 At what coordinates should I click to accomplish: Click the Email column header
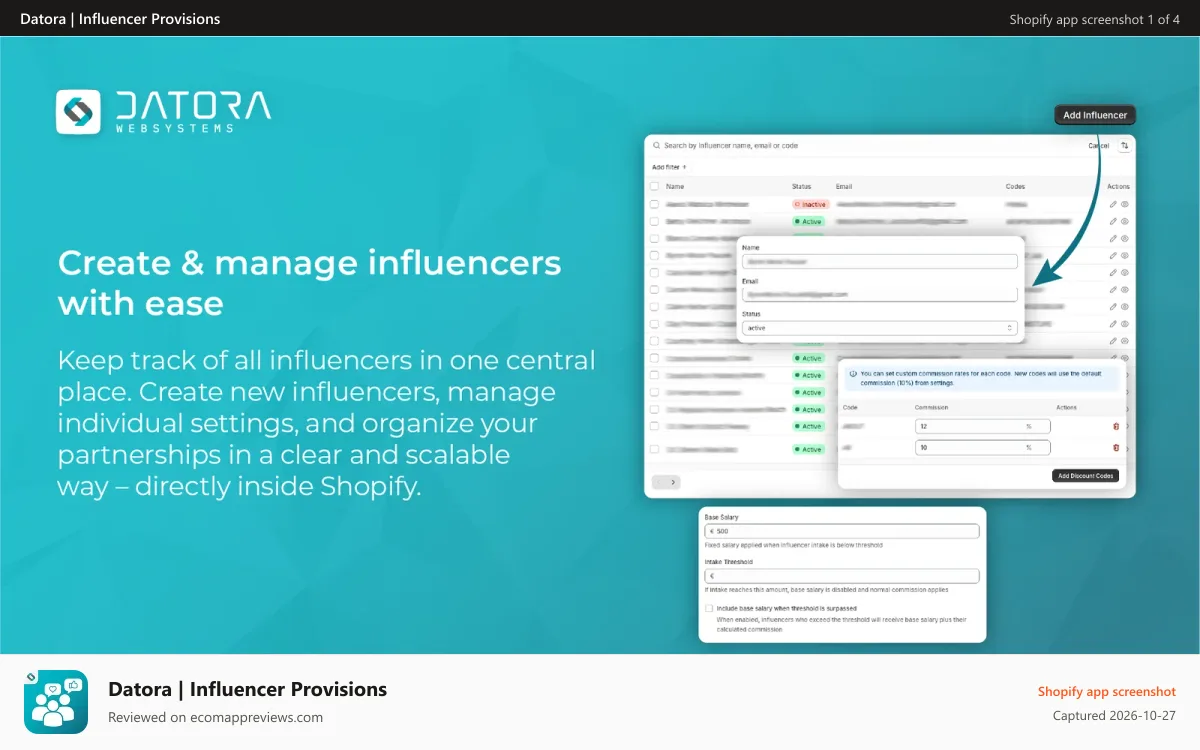pyautogui.click(x=844, y=186)
